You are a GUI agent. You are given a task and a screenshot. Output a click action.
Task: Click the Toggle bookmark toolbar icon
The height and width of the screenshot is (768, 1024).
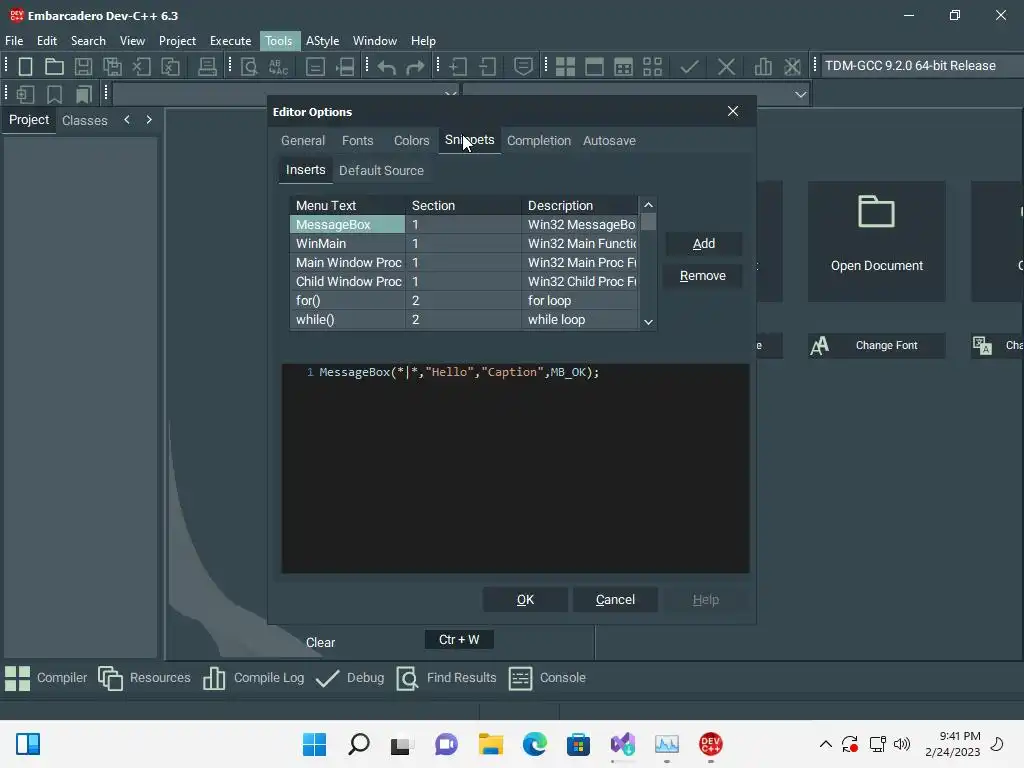click(54, 95)
